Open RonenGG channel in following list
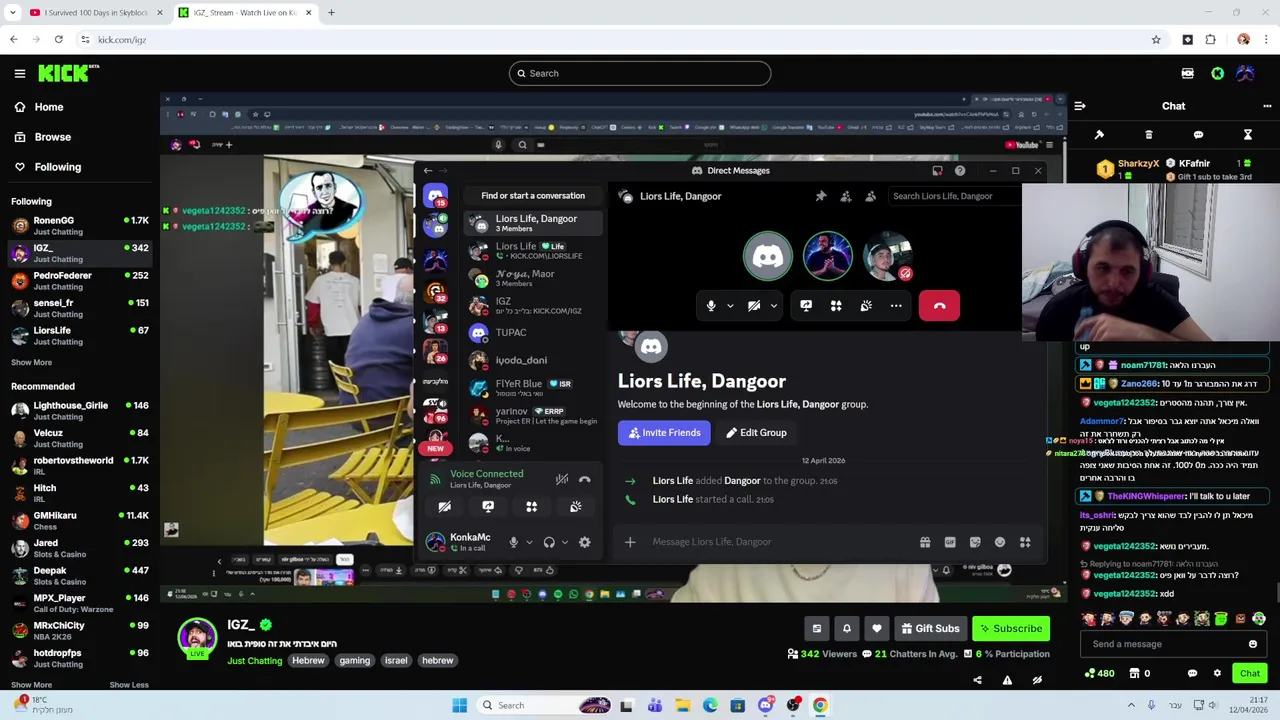The width and height of the screenshot is (1280, 720). (x=80, y=226)
